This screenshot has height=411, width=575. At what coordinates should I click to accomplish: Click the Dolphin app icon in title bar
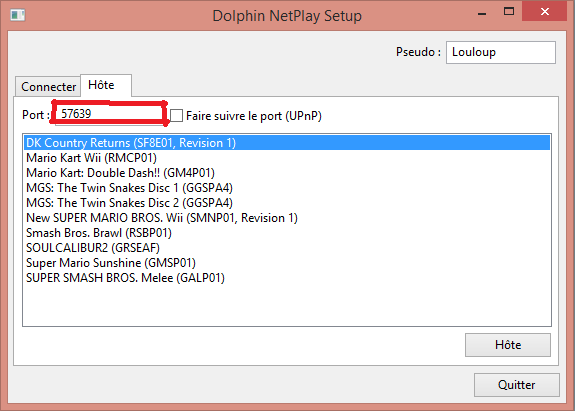[17, 15]
